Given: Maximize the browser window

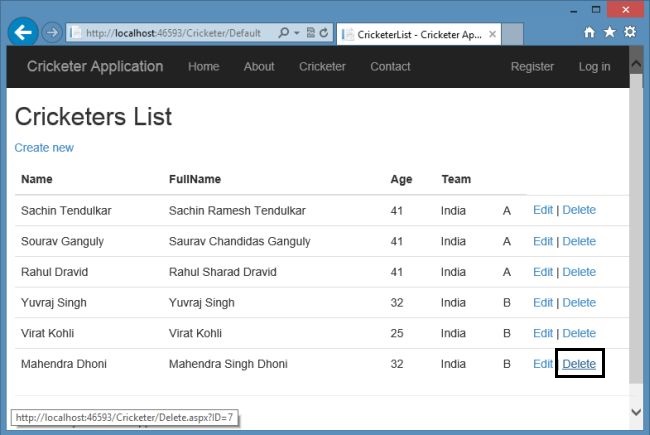Looking at the screenshot, I should (596, 10).
